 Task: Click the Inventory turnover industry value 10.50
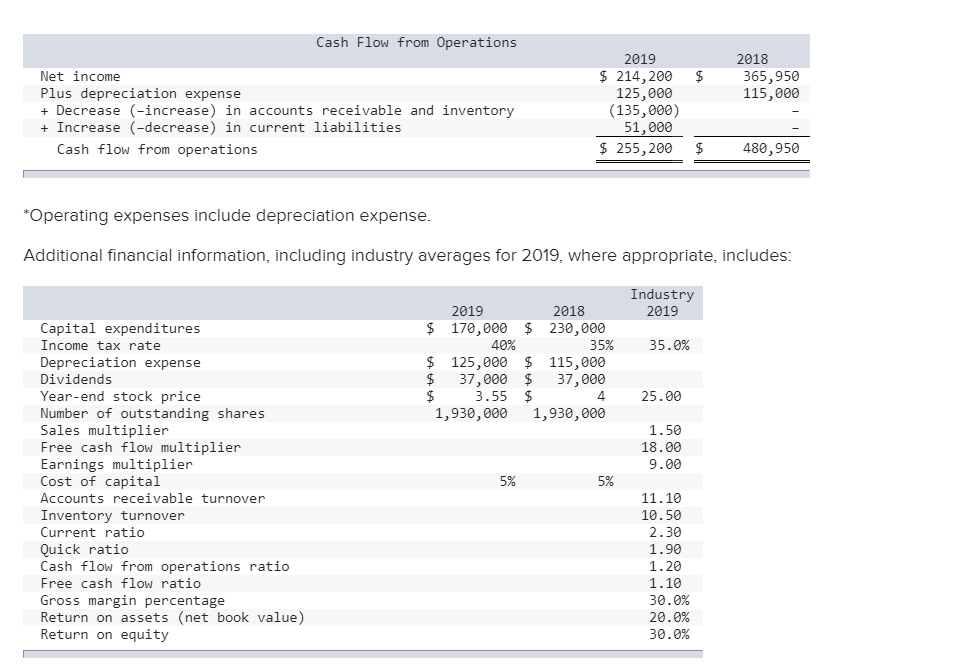tap(661, 516)
